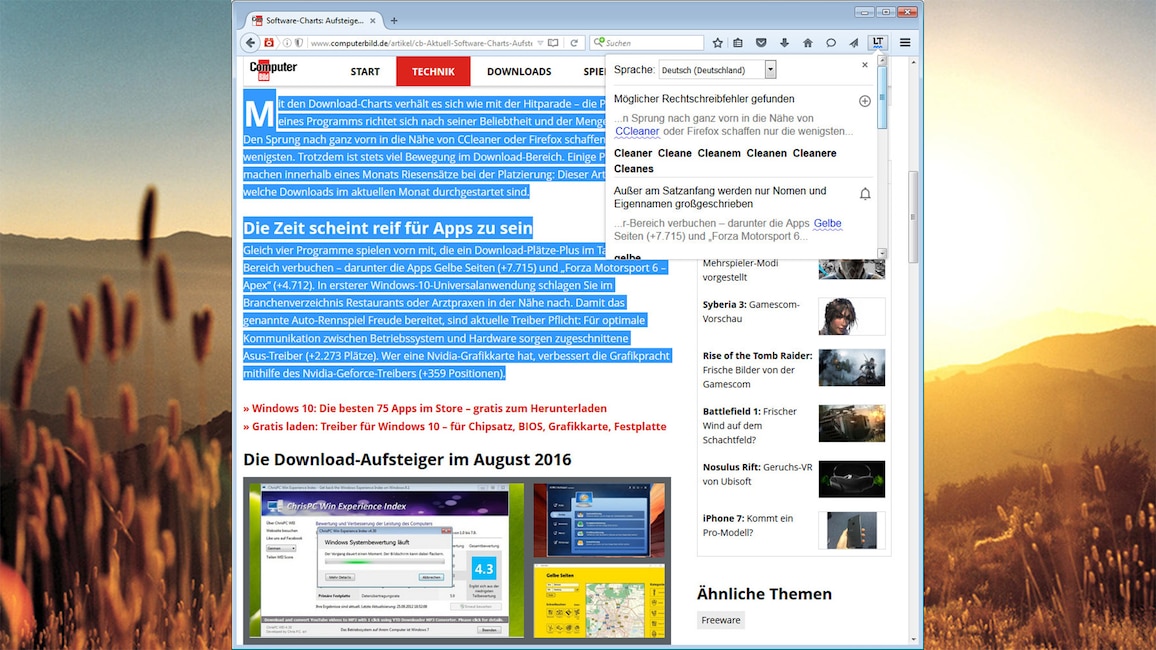The image size is (1156, 650).
Task: Open the Pocket icon in the toolbar
Action: pyautogui.click(x=761, y=43)
